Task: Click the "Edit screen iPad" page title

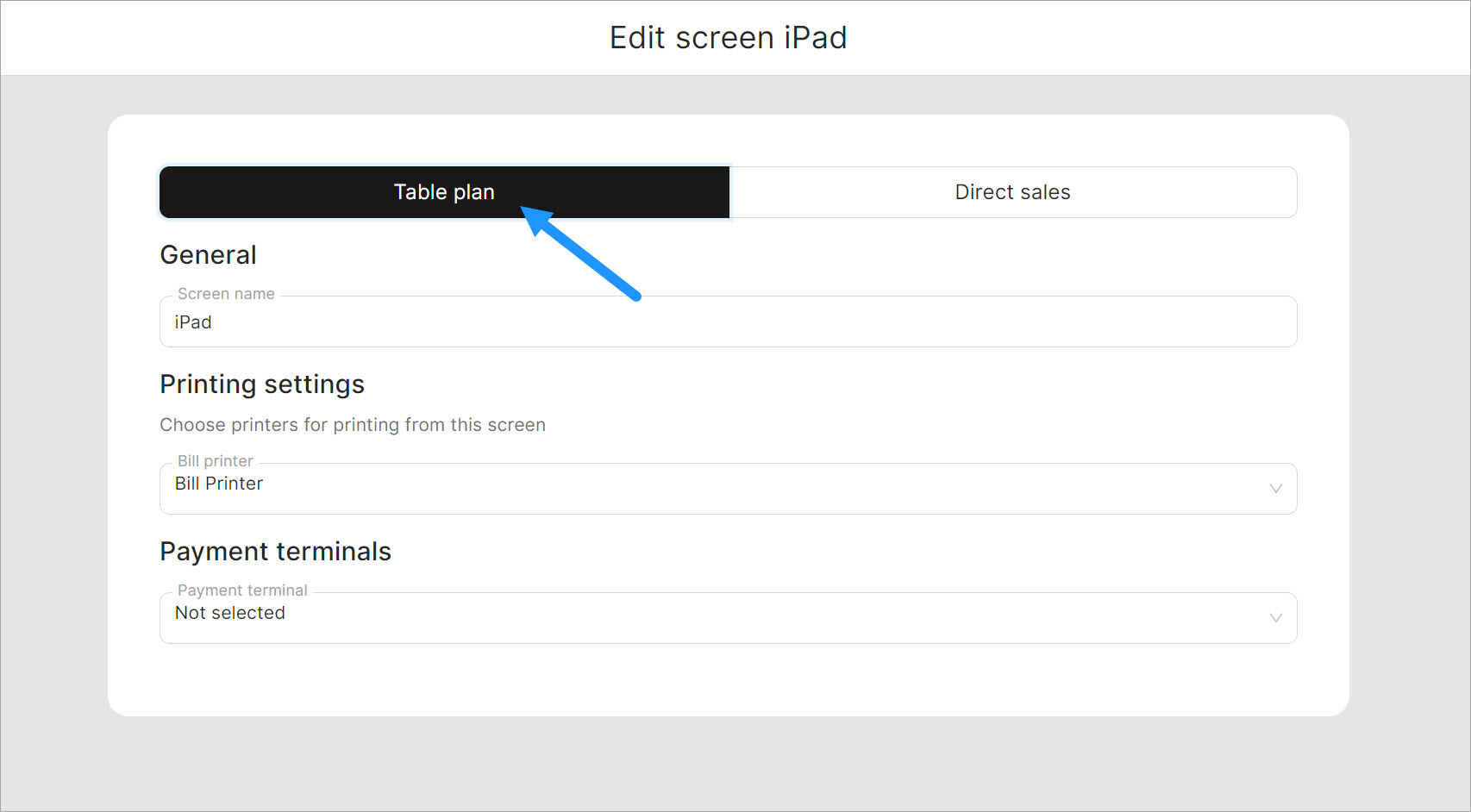Action: [x=728, y=38]
